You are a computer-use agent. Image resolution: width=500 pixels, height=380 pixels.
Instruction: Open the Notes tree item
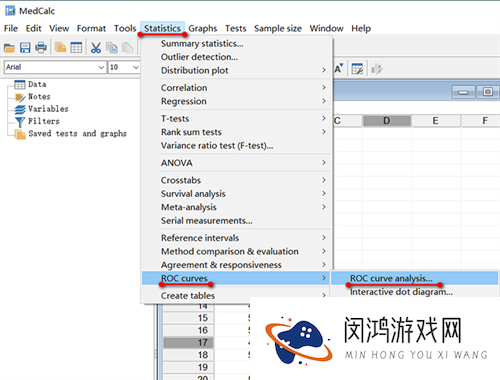(39, 97)
